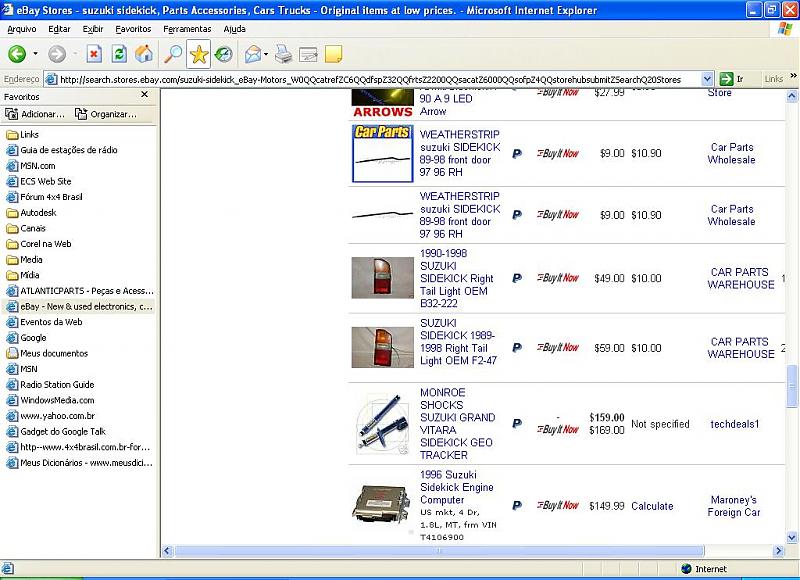The height and width of the screenshot is (580, 800).
Task: Refresh the page with the green arrows icon
Action: [x=119, y=54]
